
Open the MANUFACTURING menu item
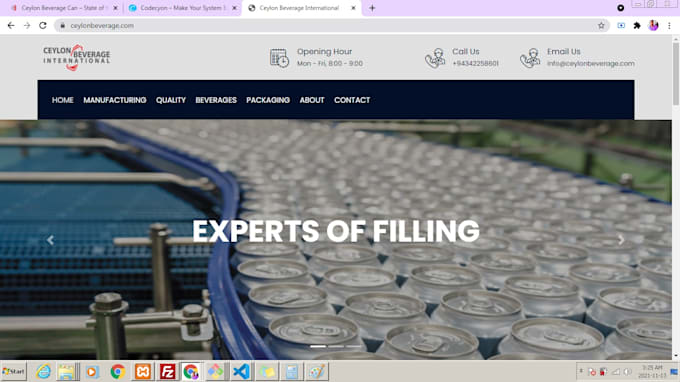pyautogui.click(x=114, y=100)
